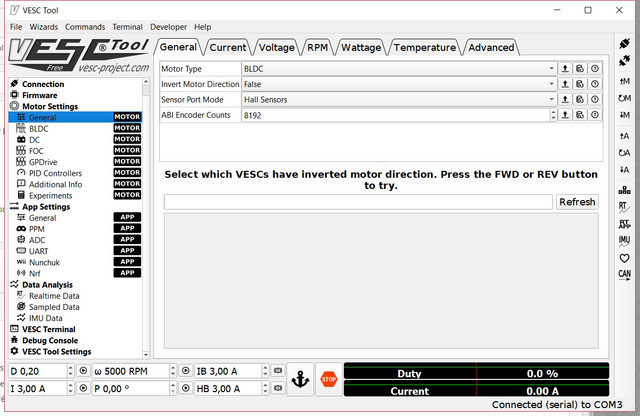The height and width of the screenshot is (416, 640).
Task: Switch to the RPM tab
Action: (x=317, y=47)
